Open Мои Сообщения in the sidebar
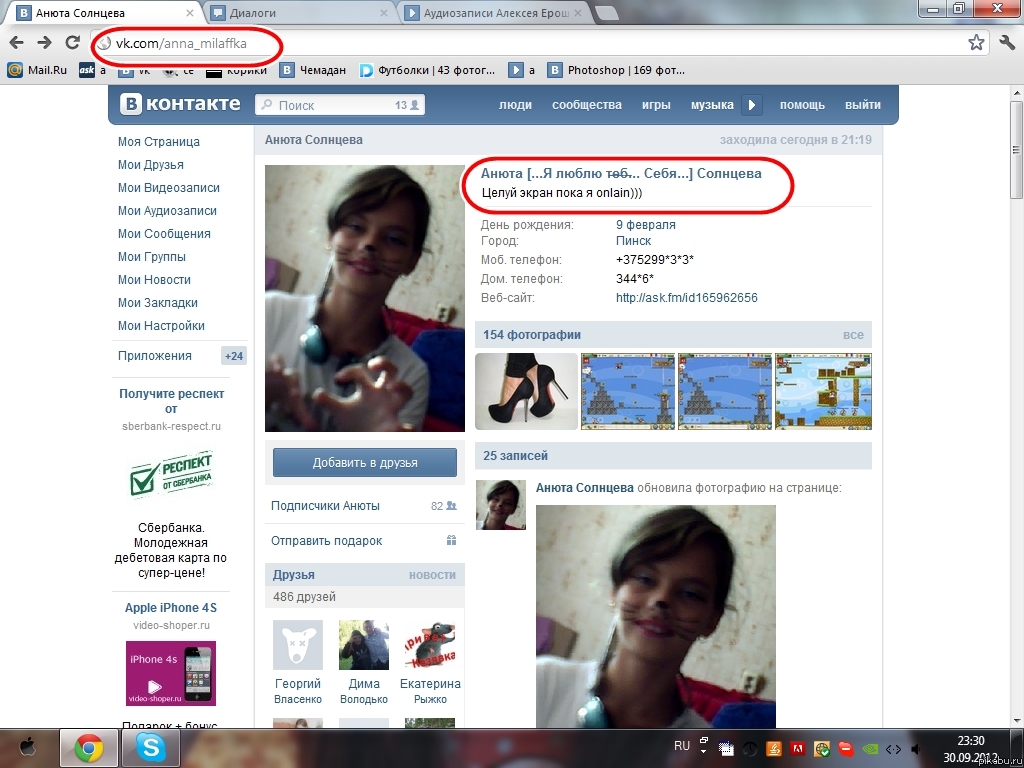The height and width of the screenshot is (768, 1024). click(x=164, y=234)
